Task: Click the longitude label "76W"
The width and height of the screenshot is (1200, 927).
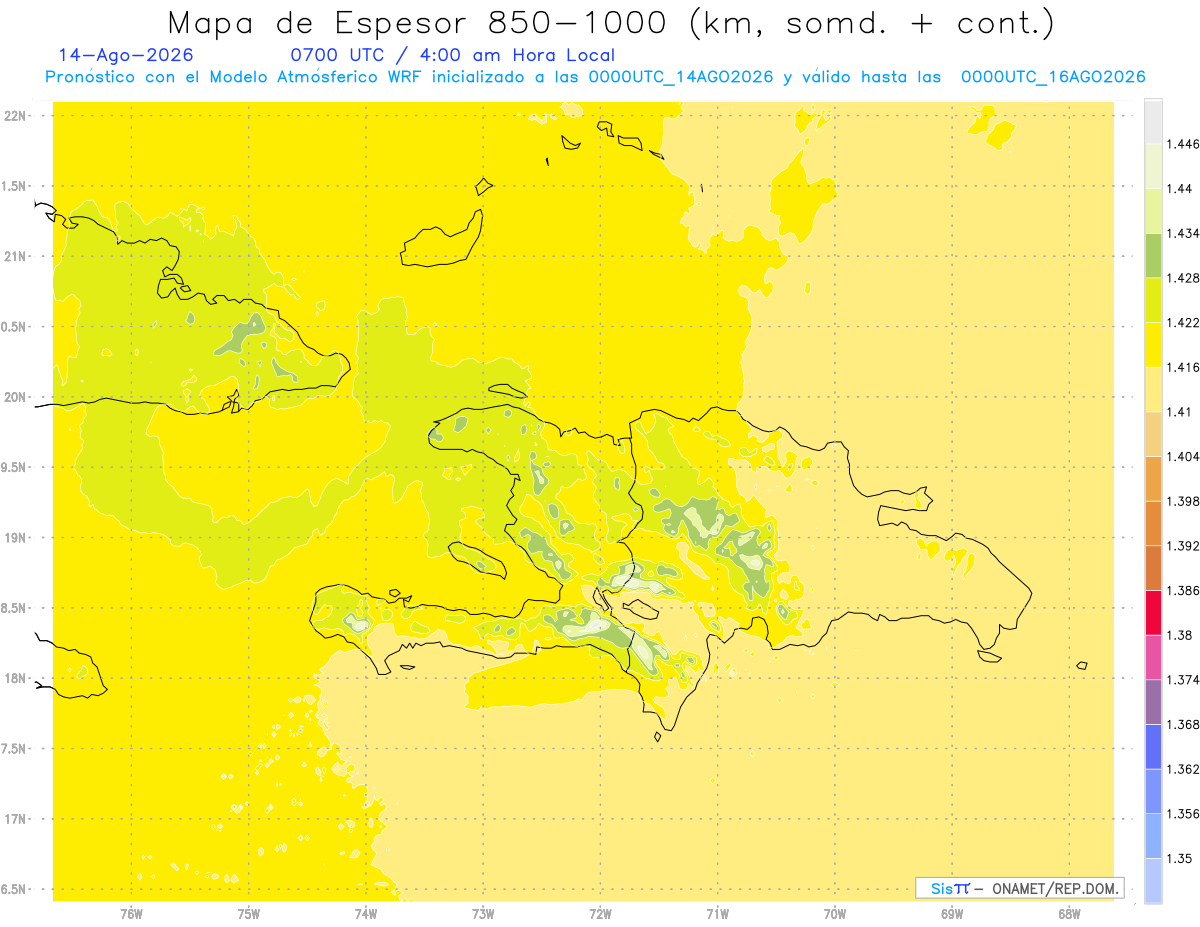Action: coord(131,914)
